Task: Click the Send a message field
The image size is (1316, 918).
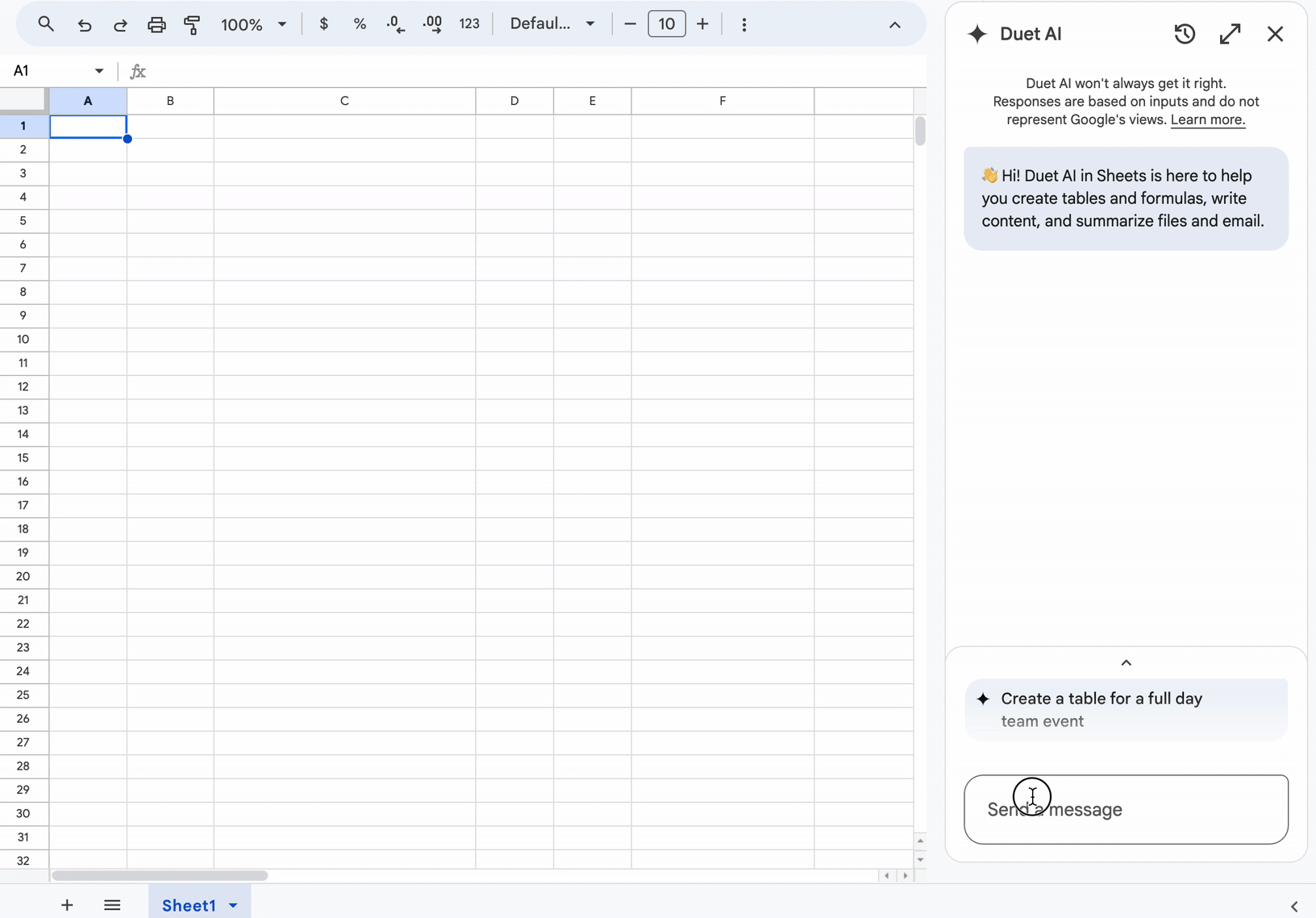Action: (x=1126, y=809)
